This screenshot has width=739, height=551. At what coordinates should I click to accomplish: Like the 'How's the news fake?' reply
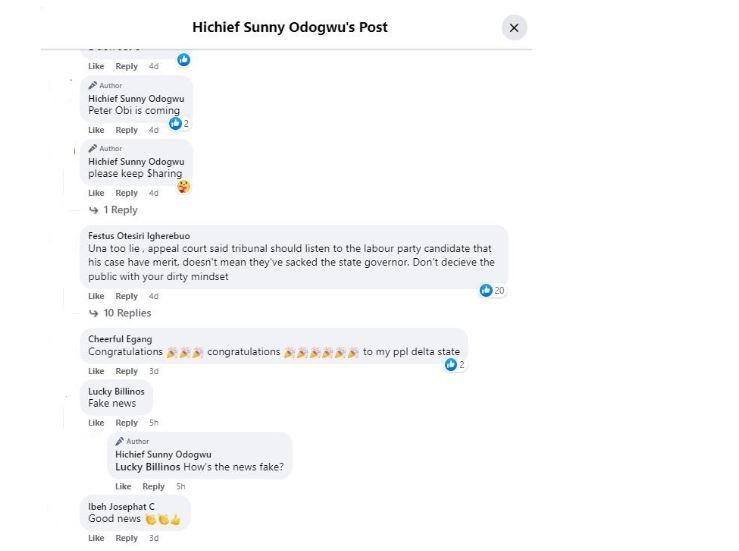coord(123,486)
